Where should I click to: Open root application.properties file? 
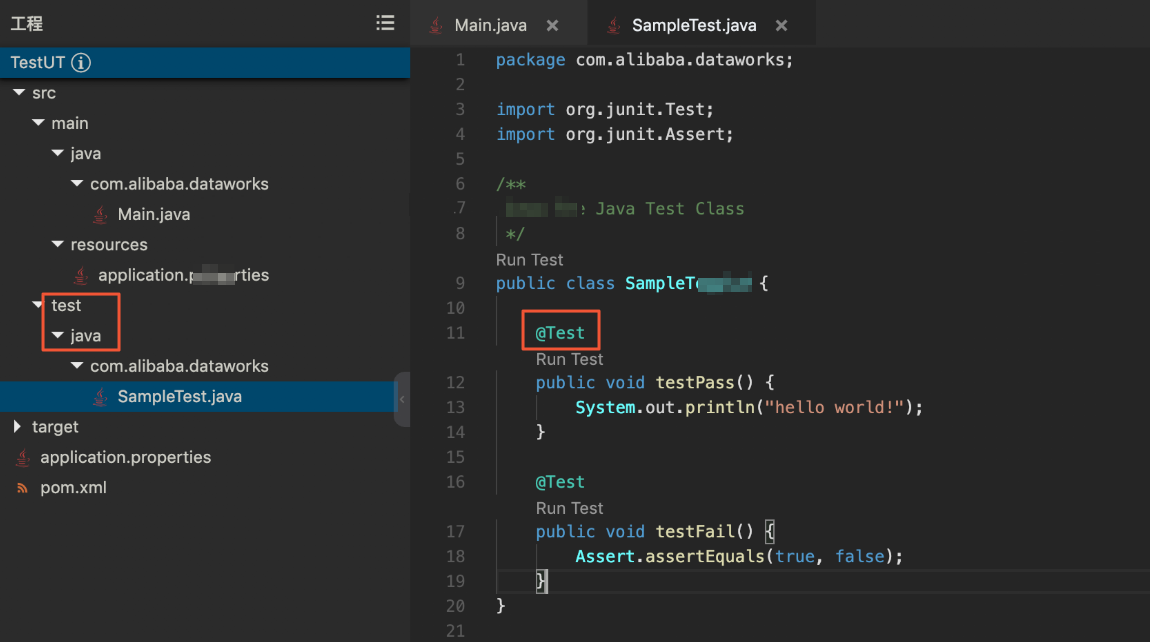pyautogui.click(x=125, y=457)
